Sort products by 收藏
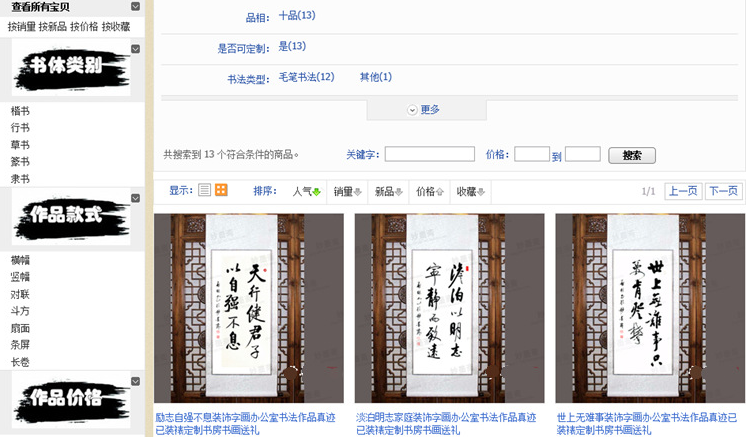The width and height of the screenshot is (748, 441). [470, 192]
